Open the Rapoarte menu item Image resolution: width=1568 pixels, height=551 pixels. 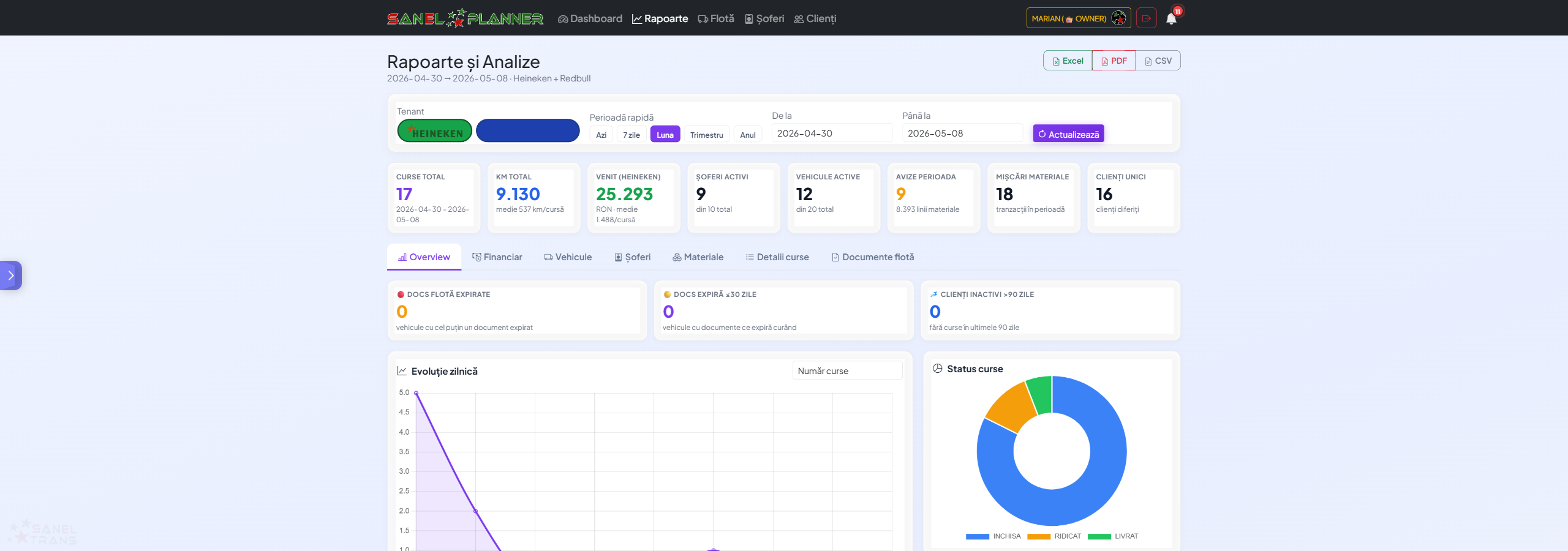(x=660, y=19)
